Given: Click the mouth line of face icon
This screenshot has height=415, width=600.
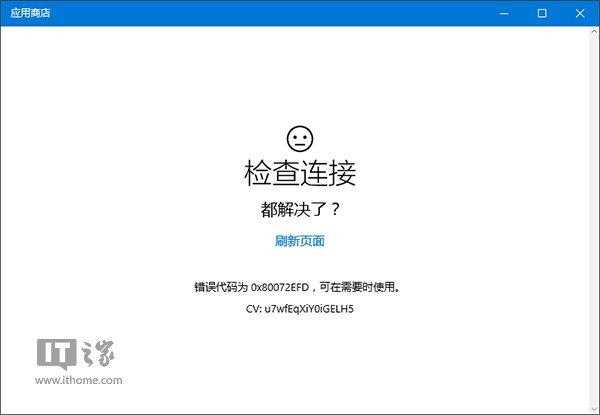Looking at the screenshot, I should pos(299,143).
